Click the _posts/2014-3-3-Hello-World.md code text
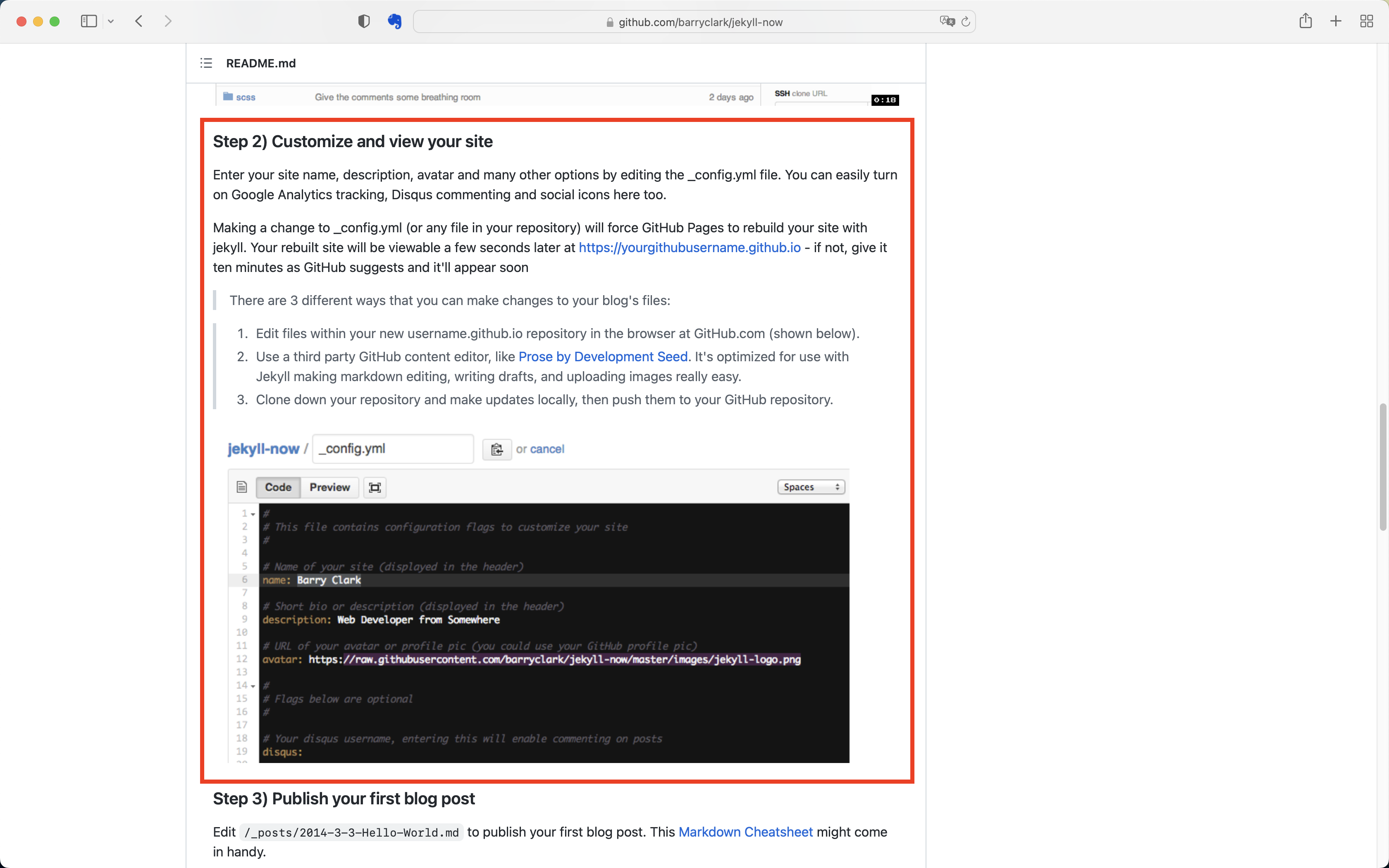The width and height of the screenshot is (1389, 868). tap(351, 832)
